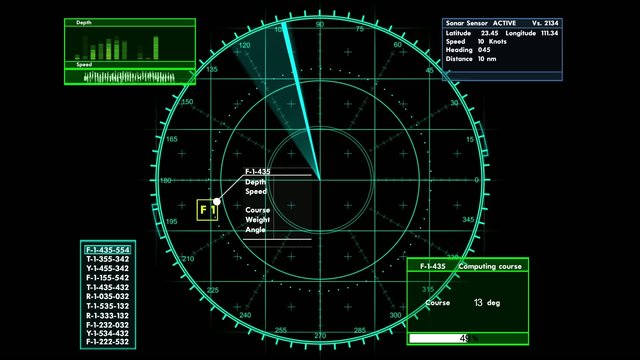Select contact F-1-232-032 in the list
Screen dimensions: 640x360
click(108, 325)
